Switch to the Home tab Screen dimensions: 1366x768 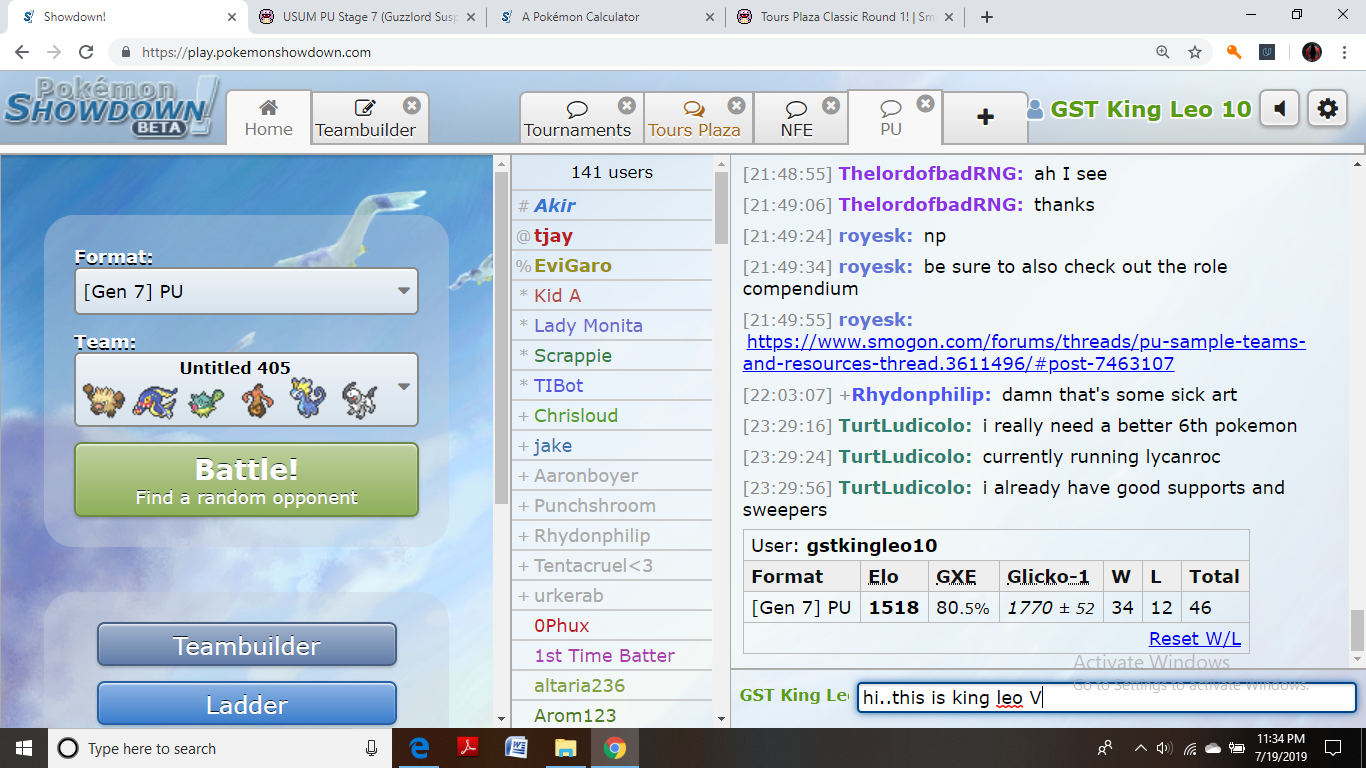coord(268,117)
